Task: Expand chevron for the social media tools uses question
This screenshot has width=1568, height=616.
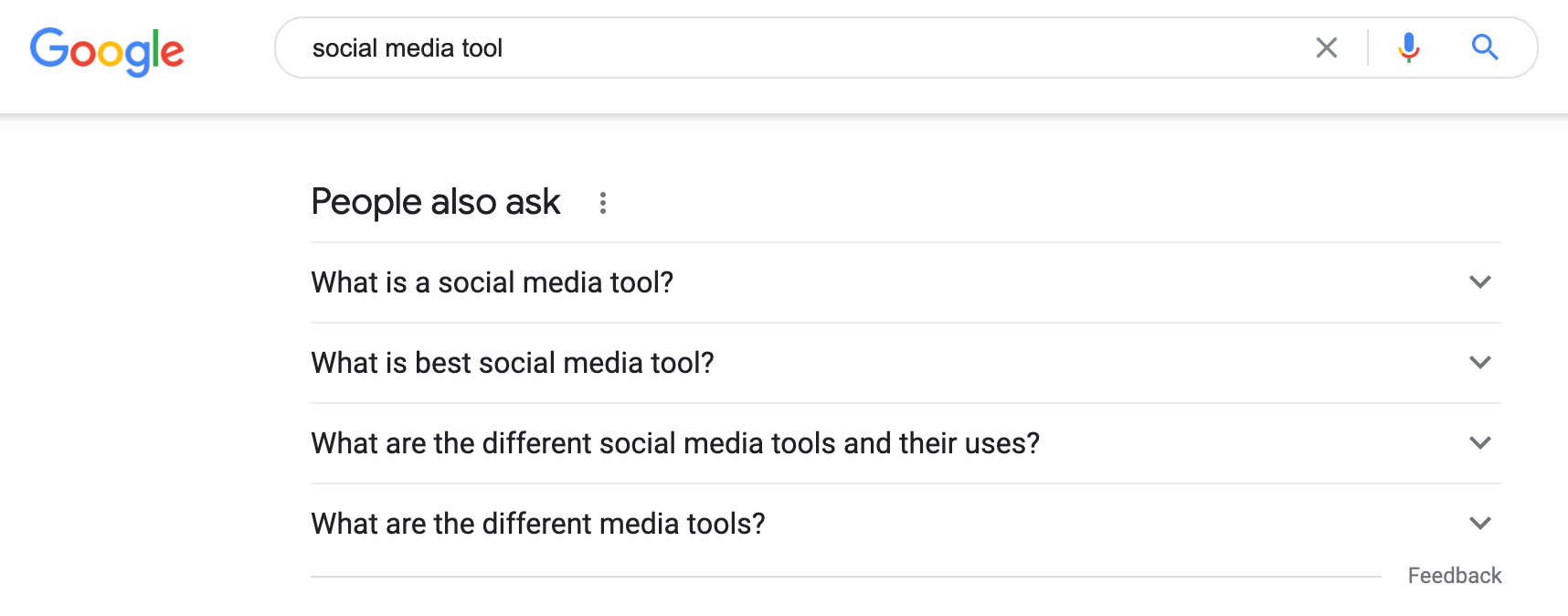Action: tap(1479, 443)
